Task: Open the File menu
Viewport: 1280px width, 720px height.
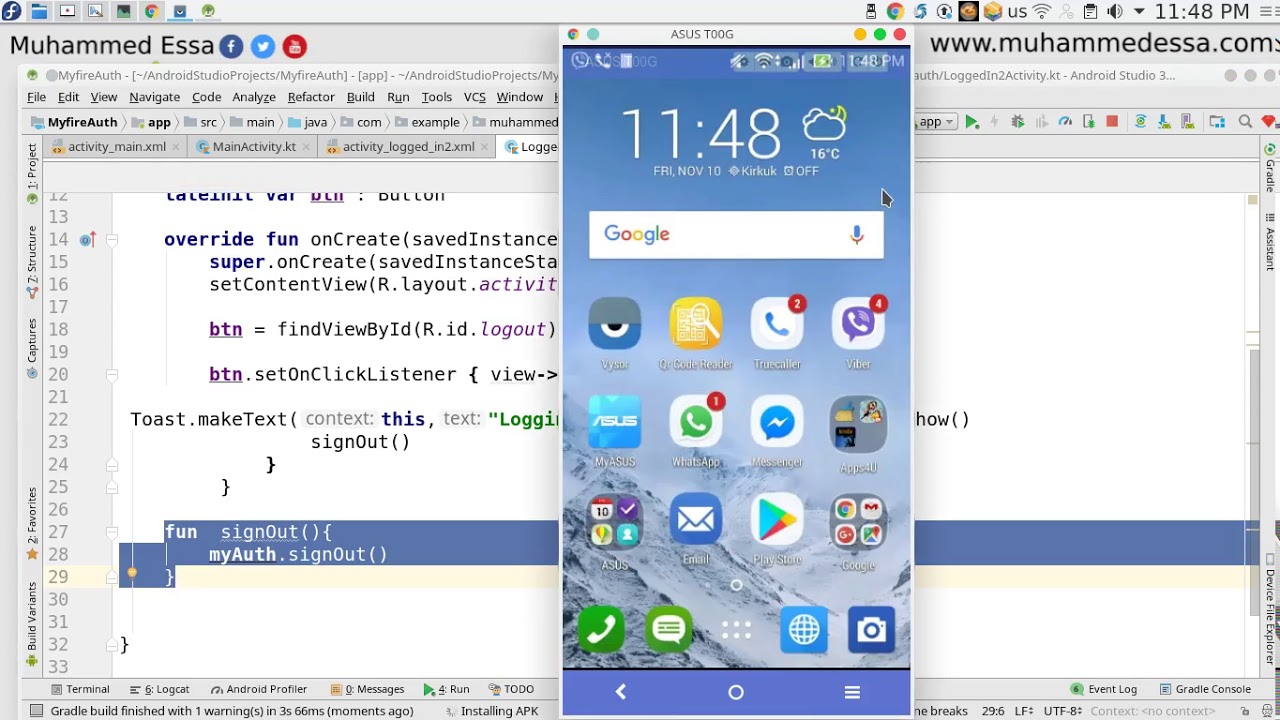Action: point(36,97)
